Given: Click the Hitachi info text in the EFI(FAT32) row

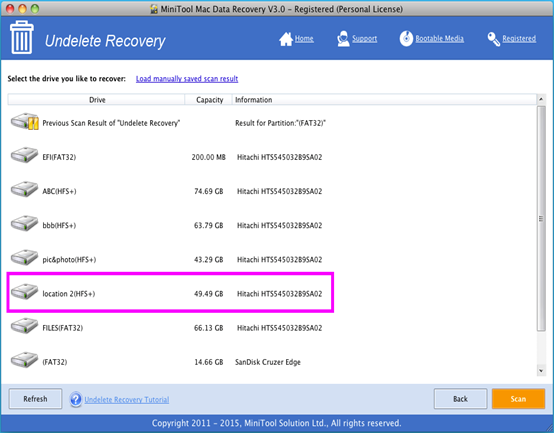Looking at the screenshot, I should 279,157.
